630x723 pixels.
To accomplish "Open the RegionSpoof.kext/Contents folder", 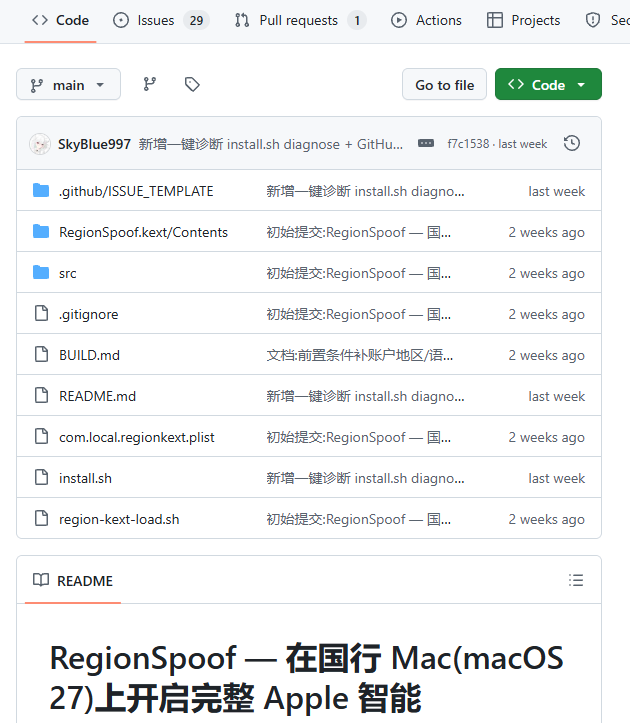I will (x=143, y=232).
